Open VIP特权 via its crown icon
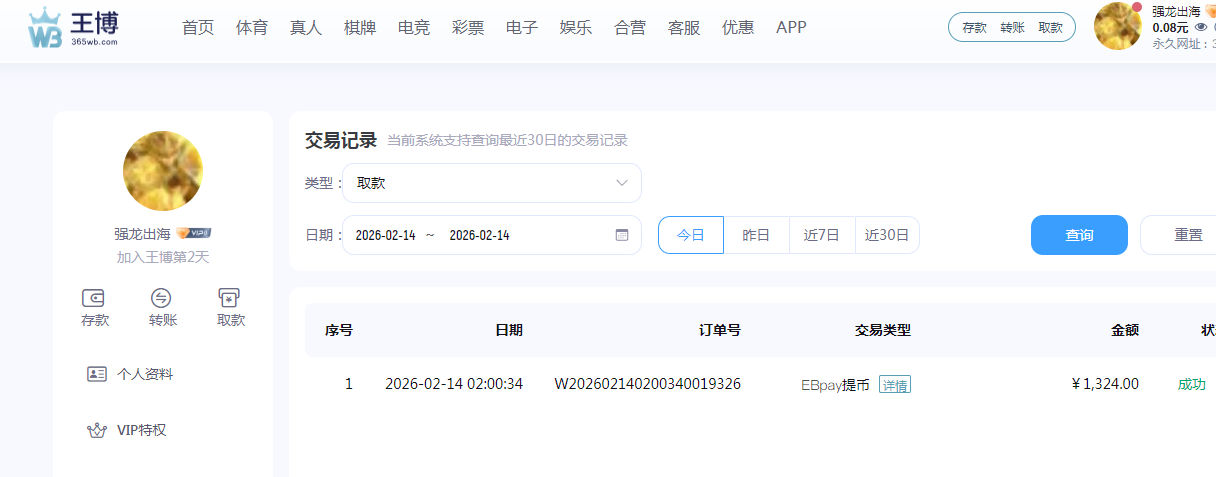 point(97,431)
